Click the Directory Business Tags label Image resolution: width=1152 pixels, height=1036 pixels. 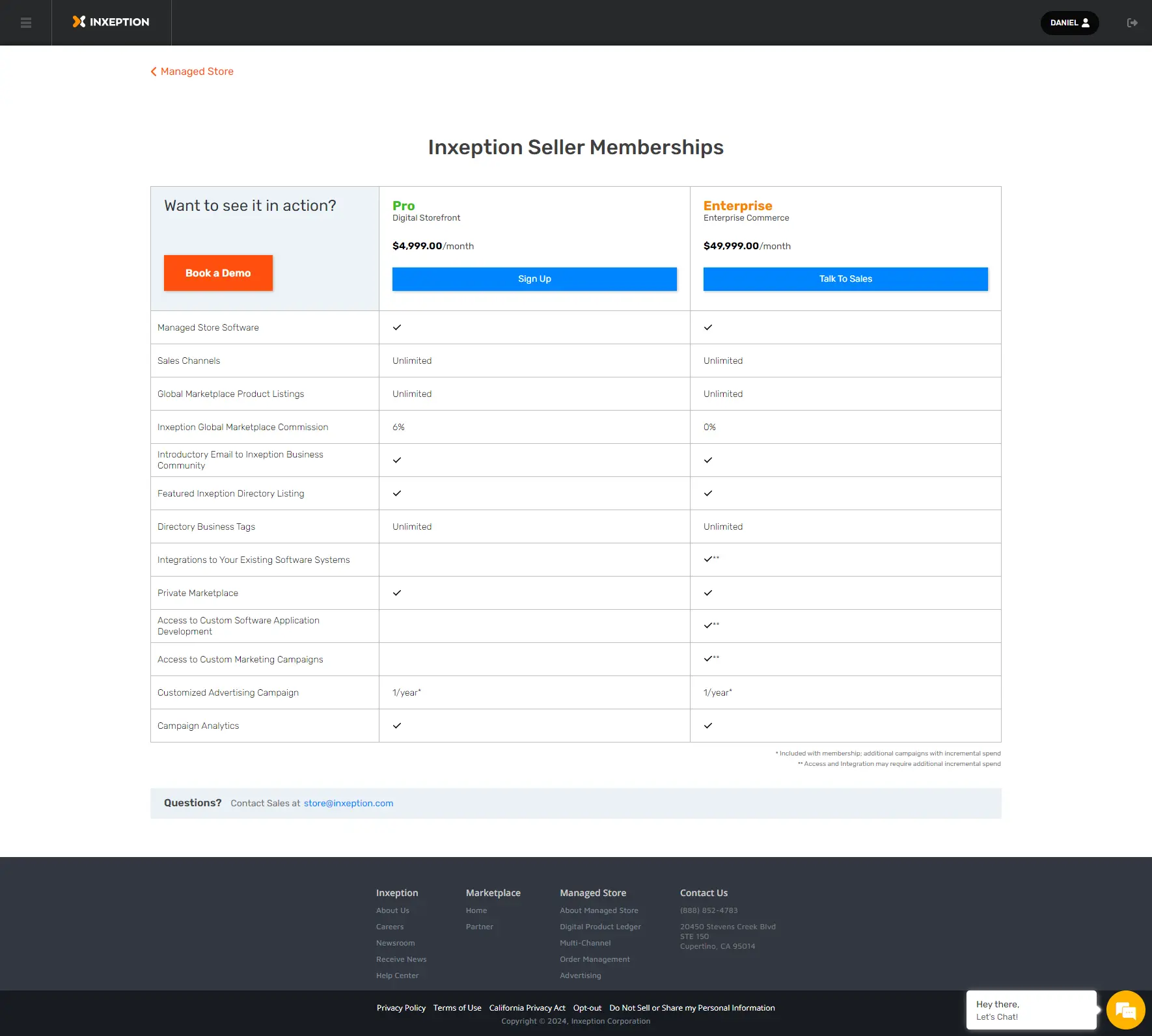(x=206, y=527)
